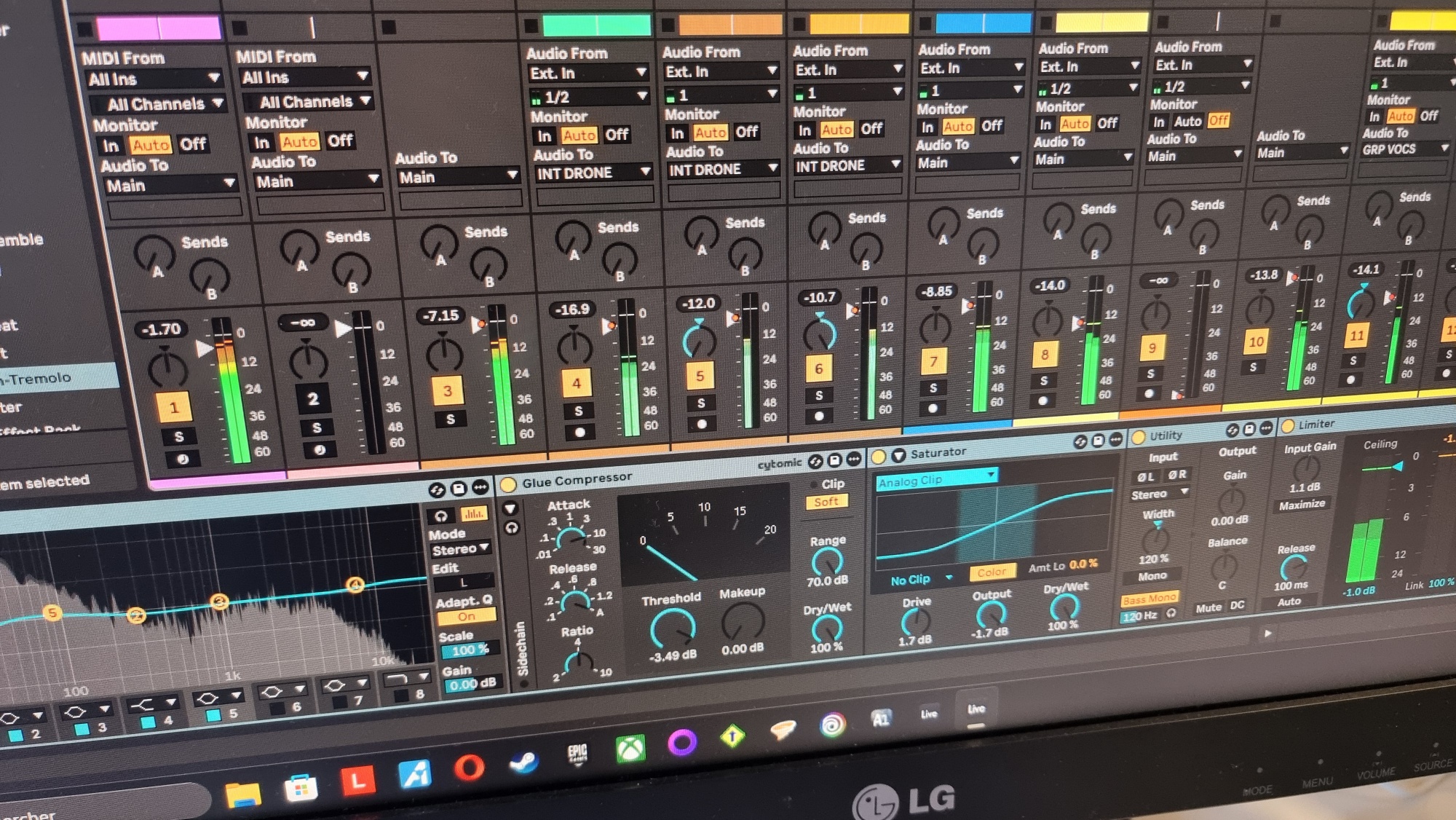Click Glue Compressor sidechain expand triangle
The image size is (1456, 820).
point(510,508)
